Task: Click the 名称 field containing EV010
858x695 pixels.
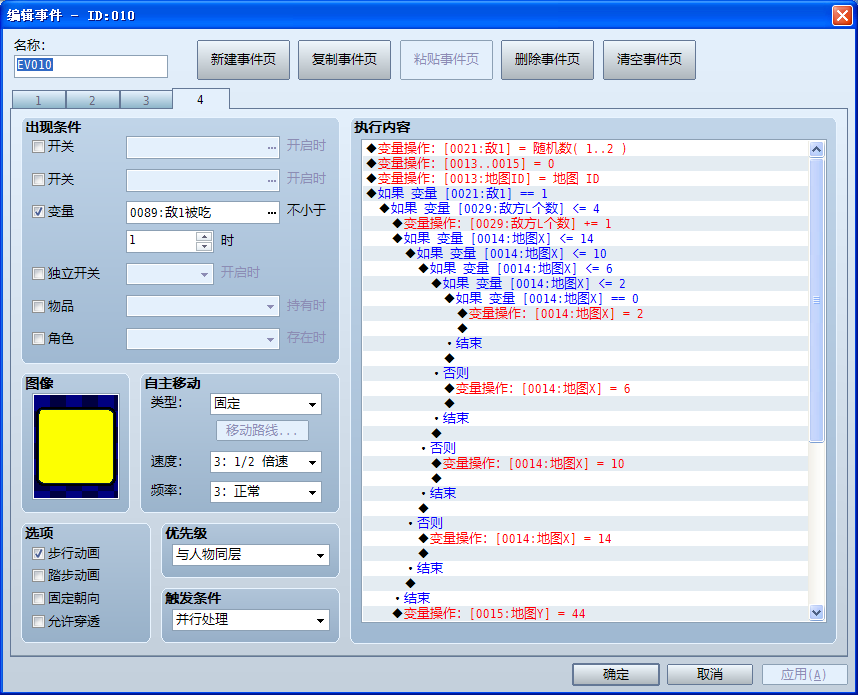Action: point(91,66)
